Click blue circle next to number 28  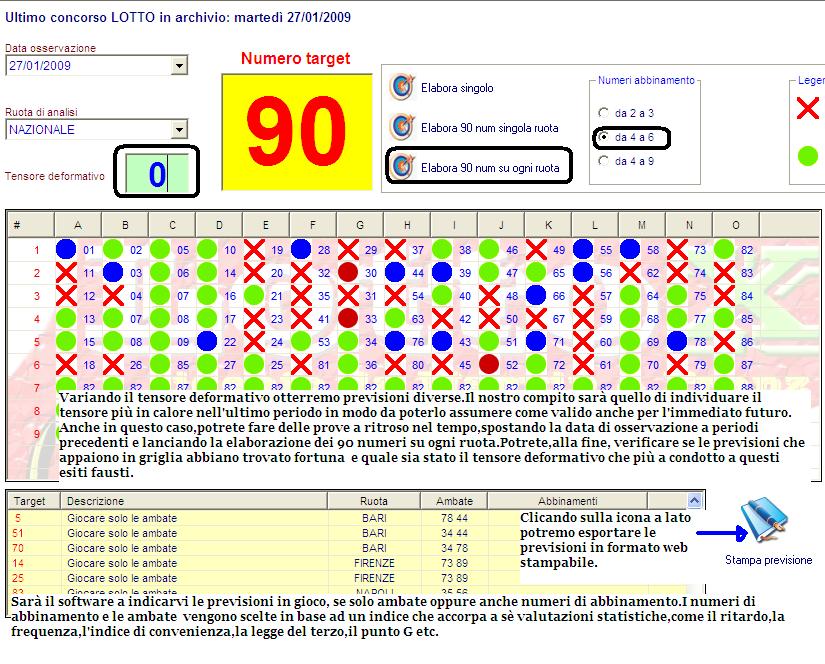(301, 249)
